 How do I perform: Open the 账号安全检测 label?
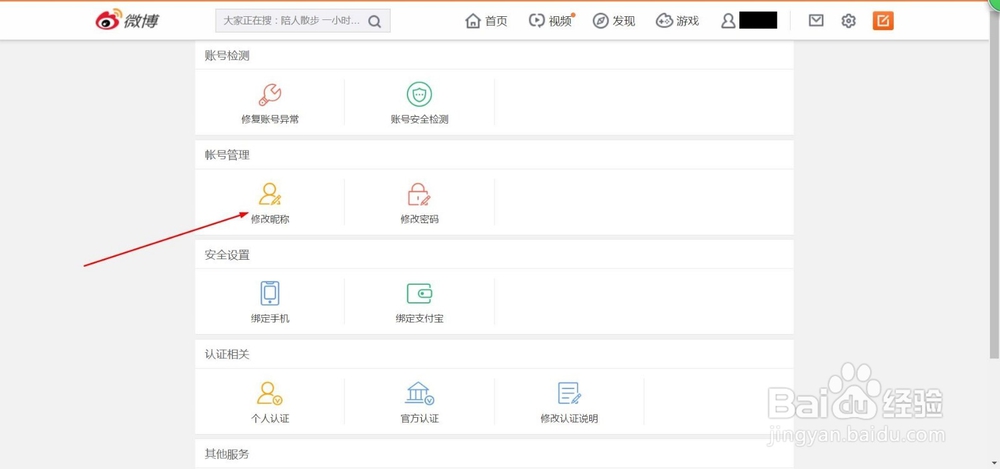[x=420, y=119]
